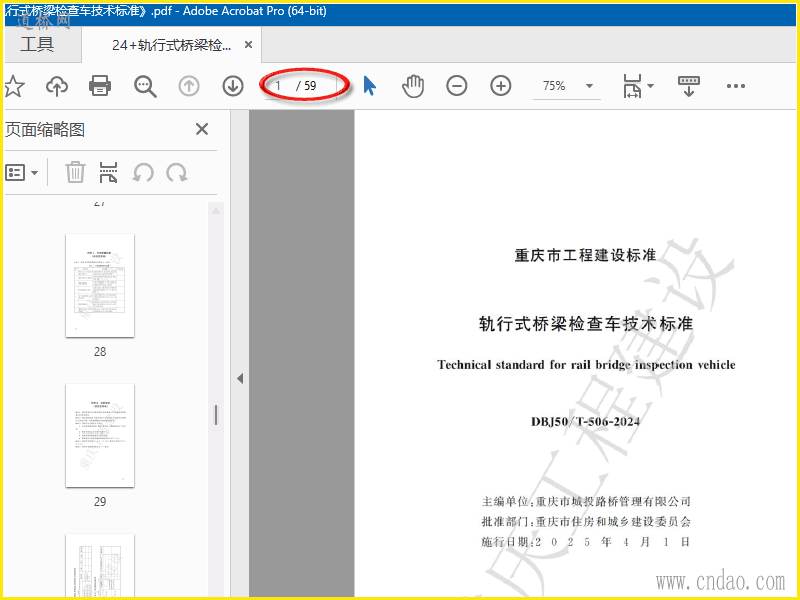Image resolution: width=800 pixels, height=600 pixels.
Task: Zoom out with the minus button
Action: pos(457,86)
